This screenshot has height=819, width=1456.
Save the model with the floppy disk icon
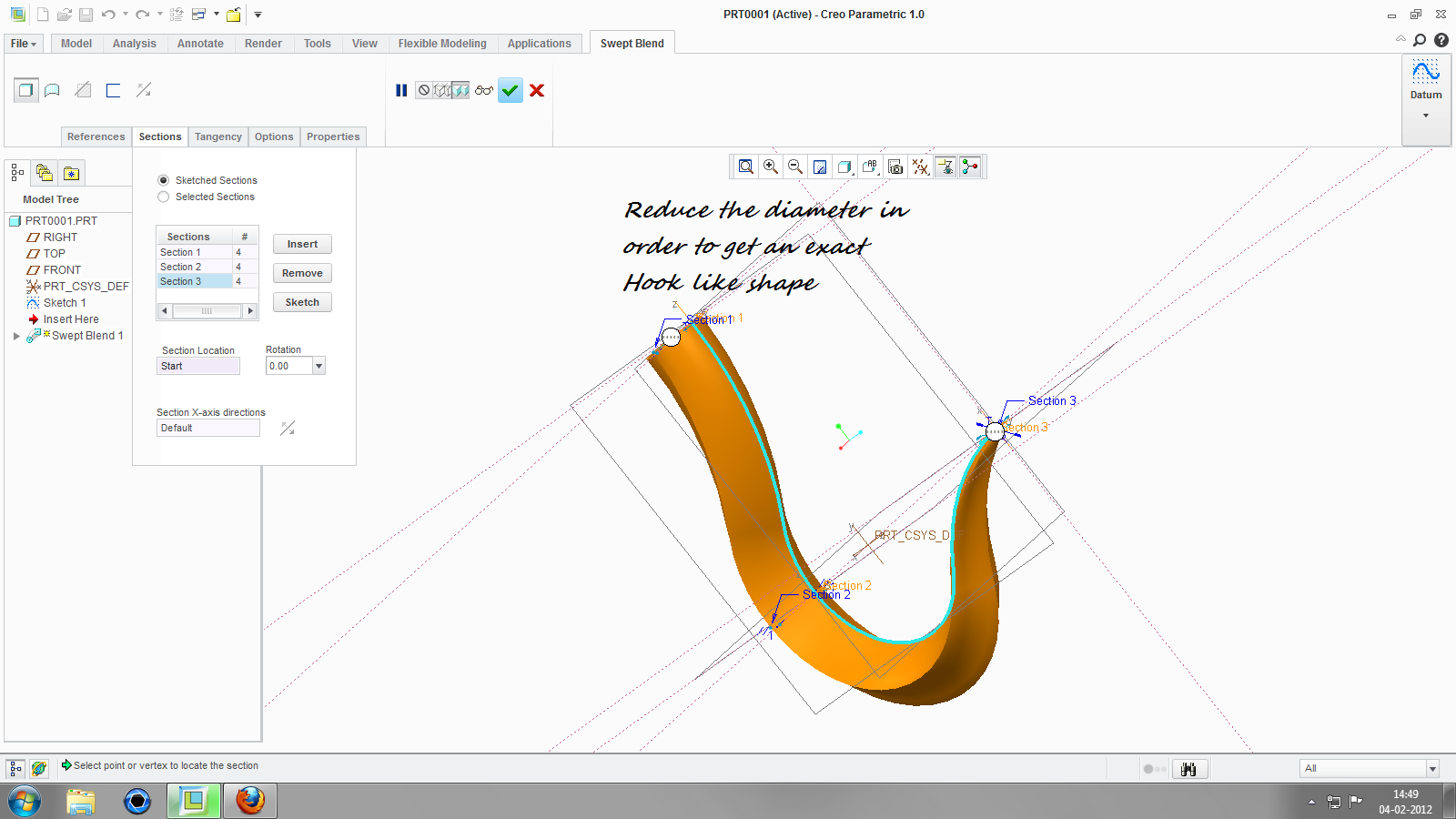86,15
